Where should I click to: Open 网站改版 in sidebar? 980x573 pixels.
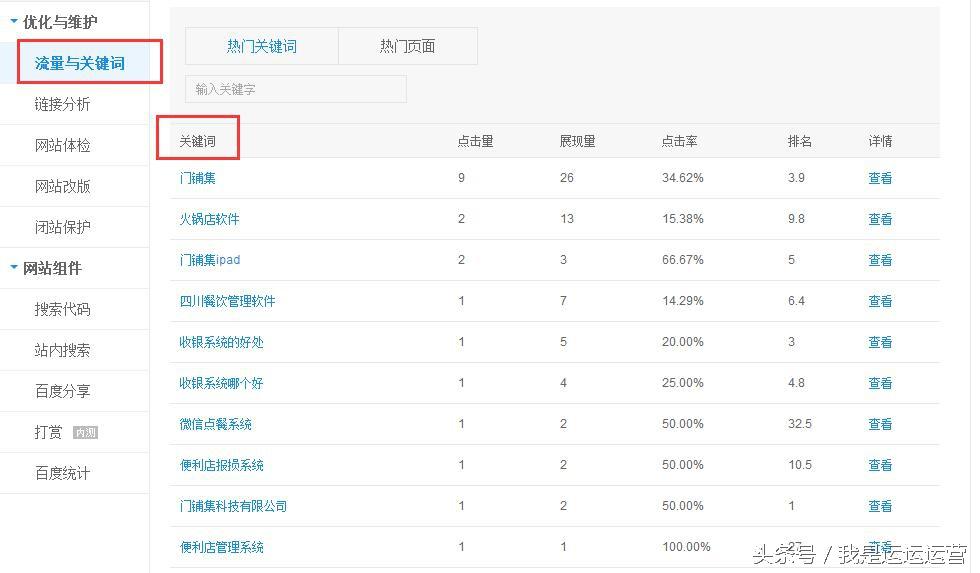click(62, 186)
